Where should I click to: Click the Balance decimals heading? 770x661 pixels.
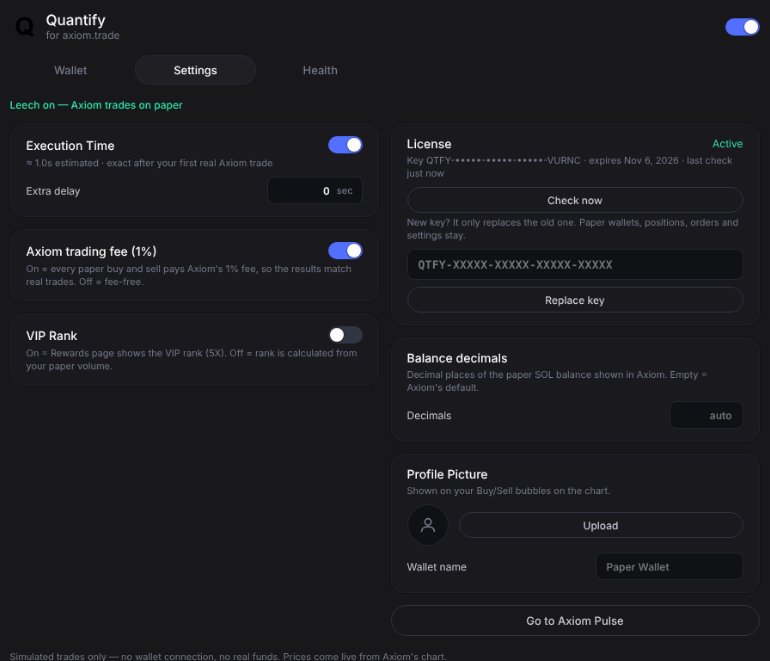click(x=457, y=358)
